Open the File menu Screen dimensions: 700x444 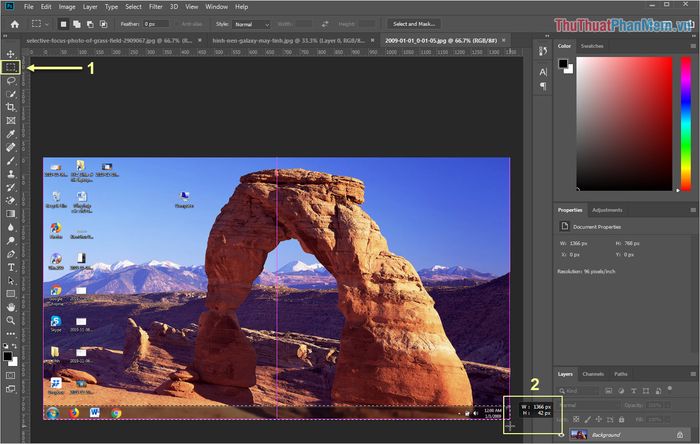click(x=29, y=7)
